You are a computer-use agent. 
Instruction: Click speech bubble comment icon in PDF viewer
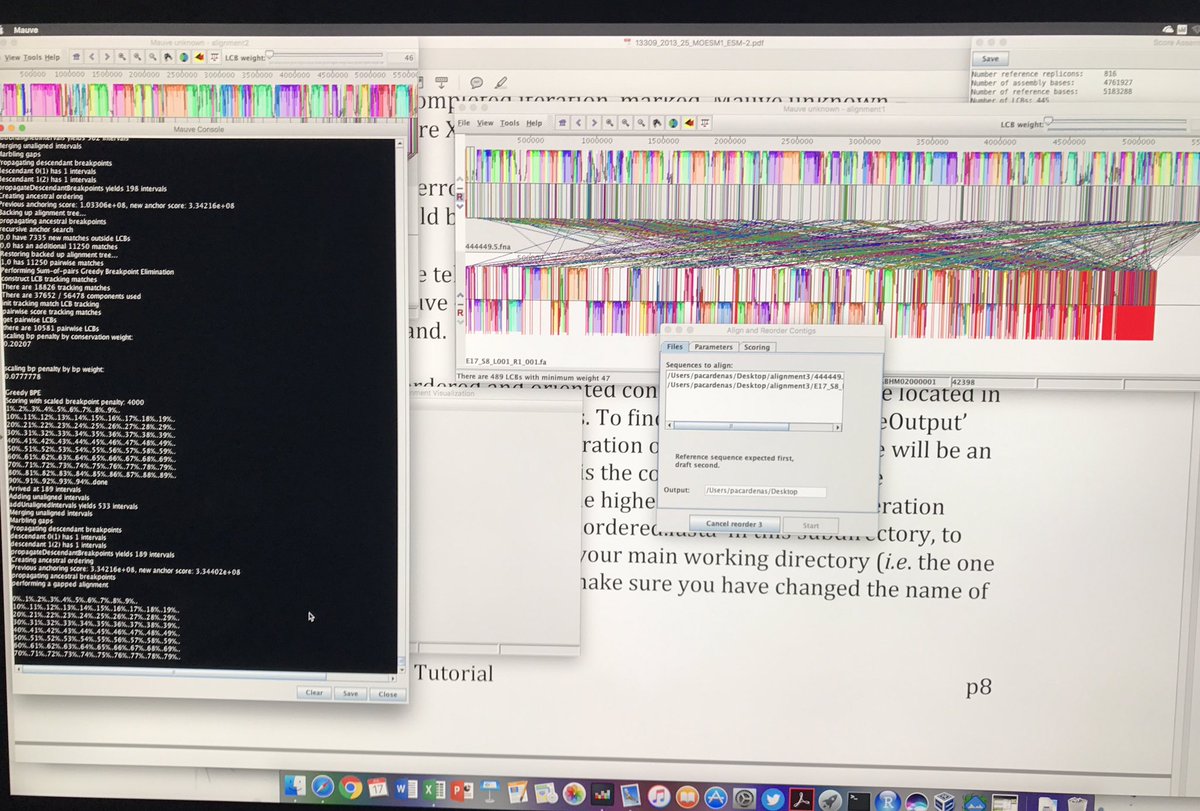477,82
